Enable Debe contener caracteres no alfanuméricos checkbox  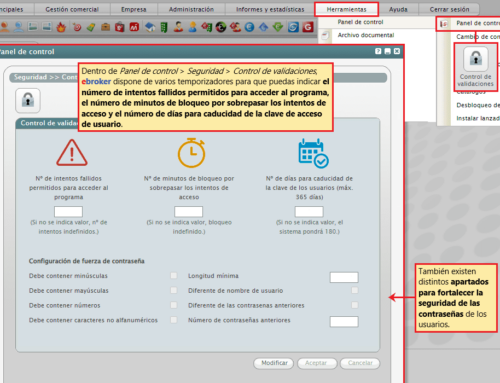[x=174, y=320]
